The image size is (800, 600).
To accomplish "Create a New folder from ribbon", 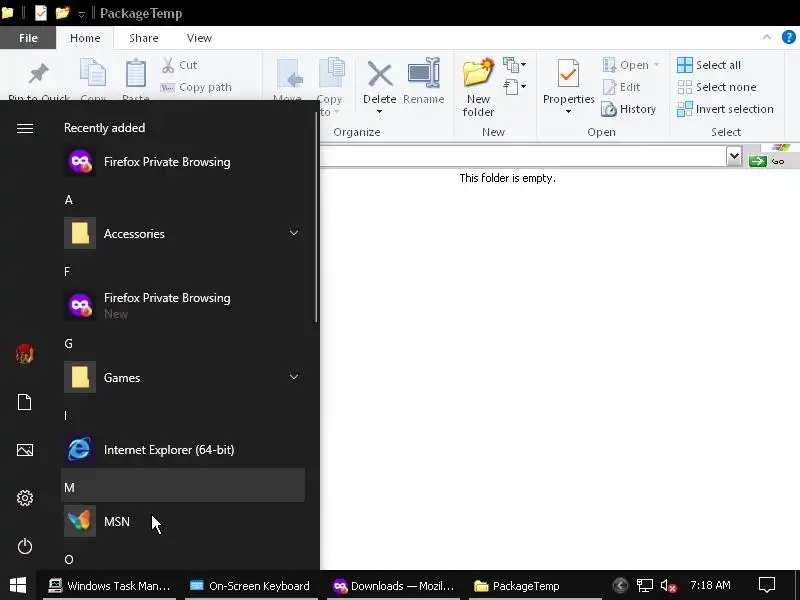I will tap(479, 88).
